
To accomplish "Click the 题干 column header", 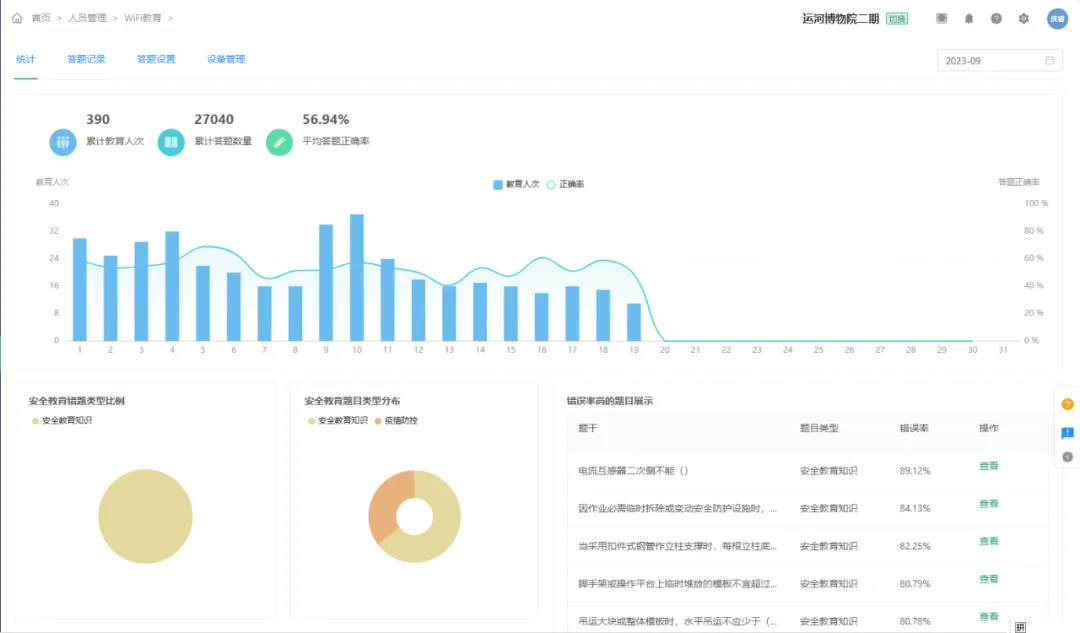I will pyautogui.click(x=588, y=428).
